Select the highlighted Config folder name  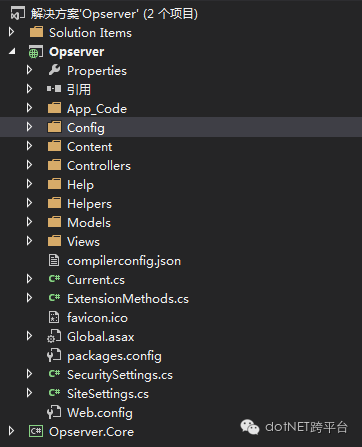pos(86,128)
